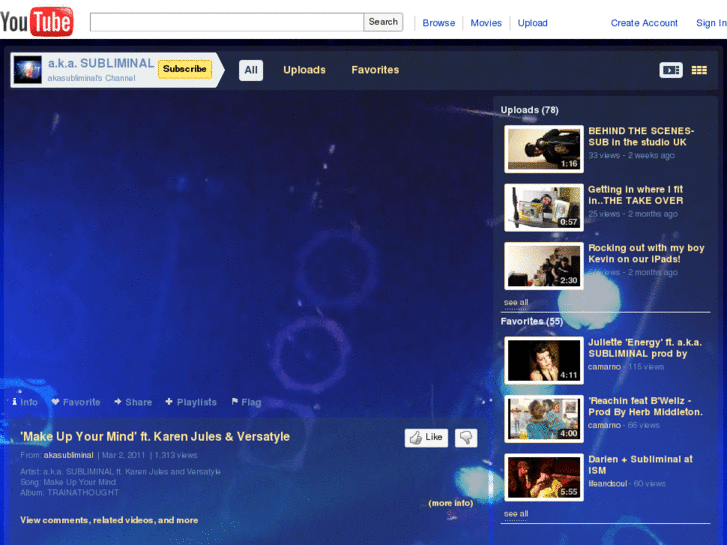Subscribe to a.k.a. SUBLIMINAL channel
The image size is (727, 545).
click(x=185, y=69)
